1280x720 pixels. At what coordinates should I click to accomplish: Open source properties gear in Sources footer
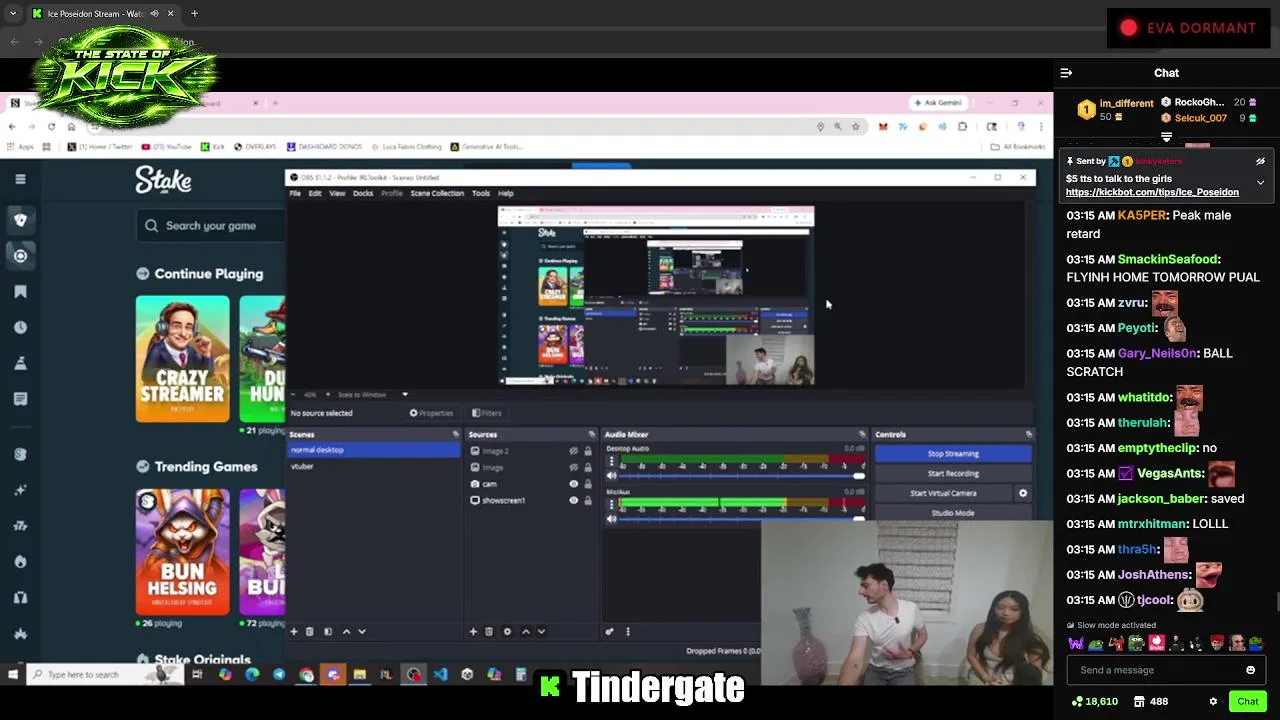point(507,631)
